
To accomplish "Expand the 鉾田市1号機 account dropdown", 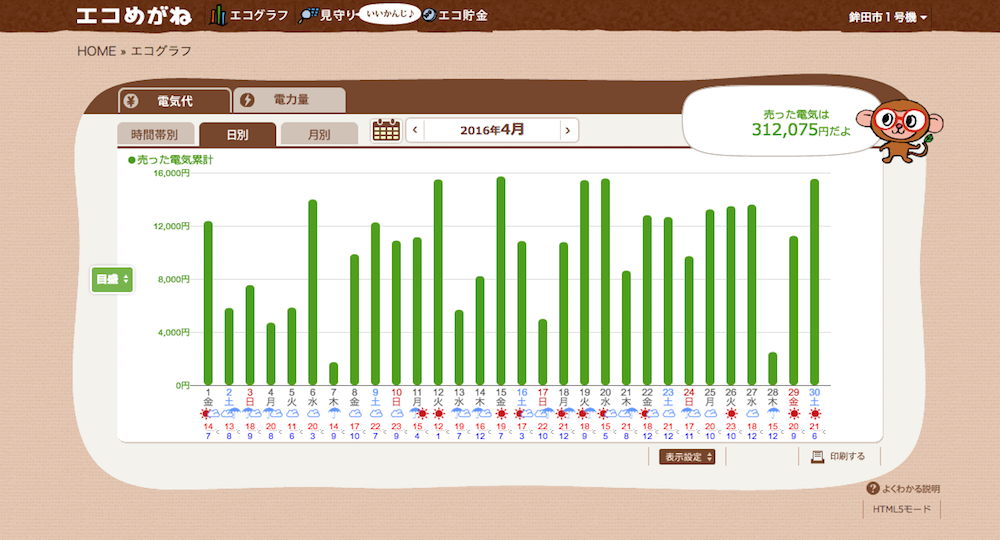I will pyautogui.click(x=888, y=18).
